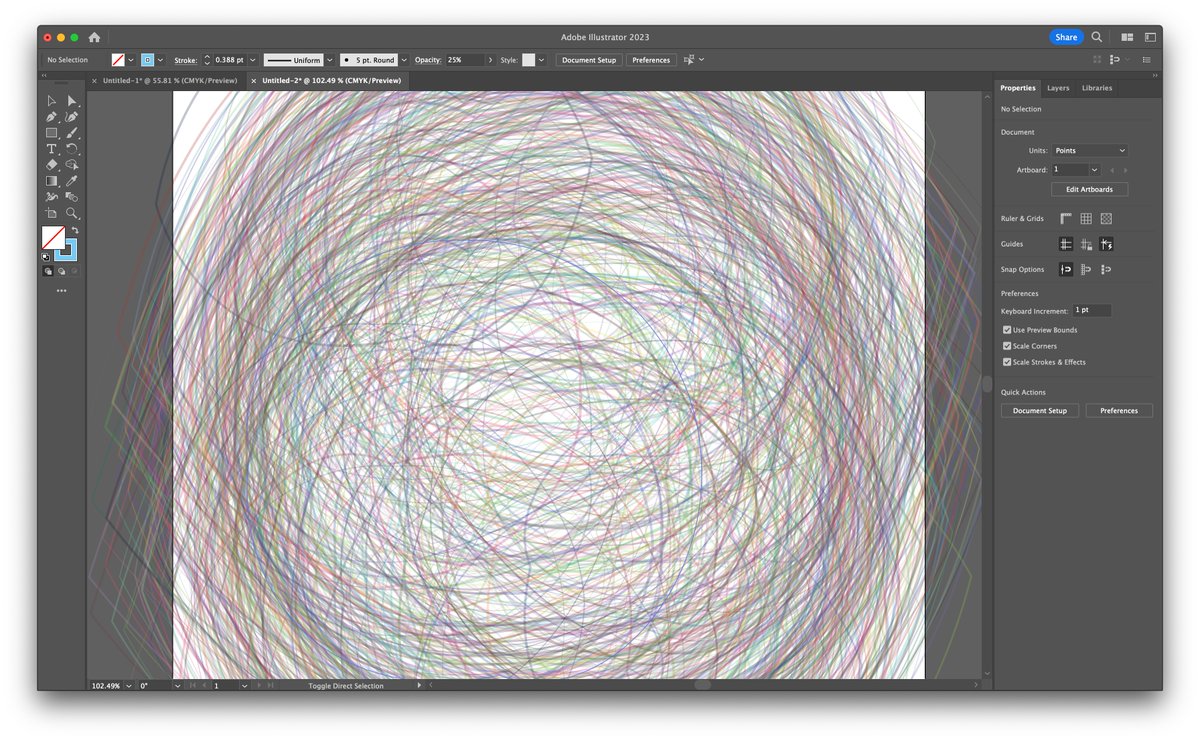The height and width of the screenshot is (740, 1200).
Task: Open the Style dropdown arrow
Action: point(542,60)
